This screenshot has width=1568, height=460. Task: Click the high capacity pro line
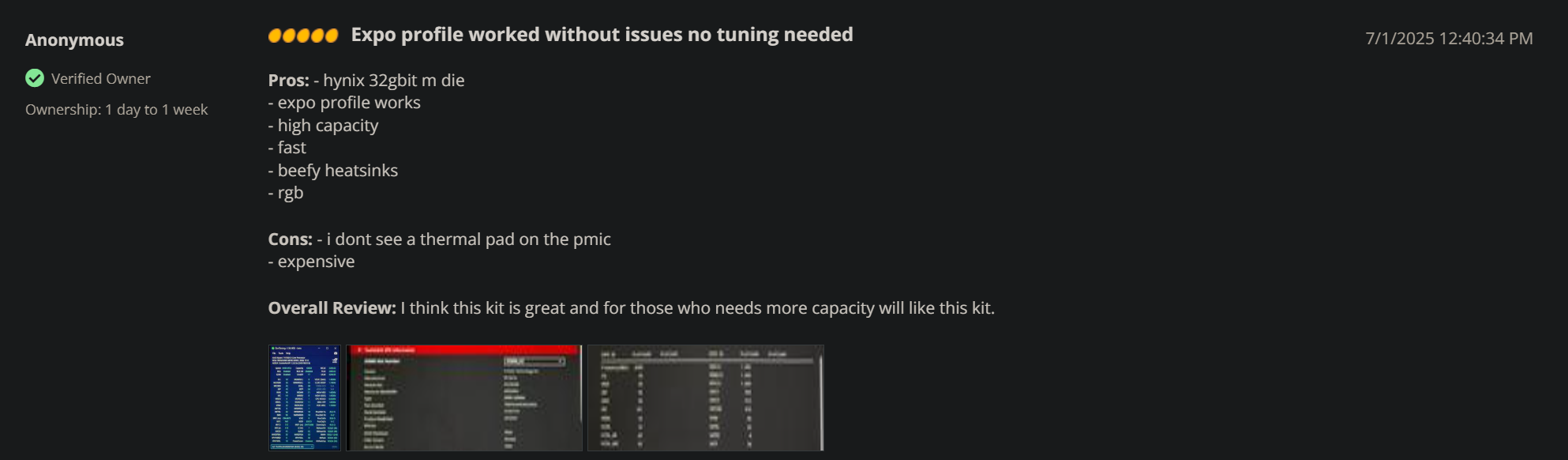(323, 126)
